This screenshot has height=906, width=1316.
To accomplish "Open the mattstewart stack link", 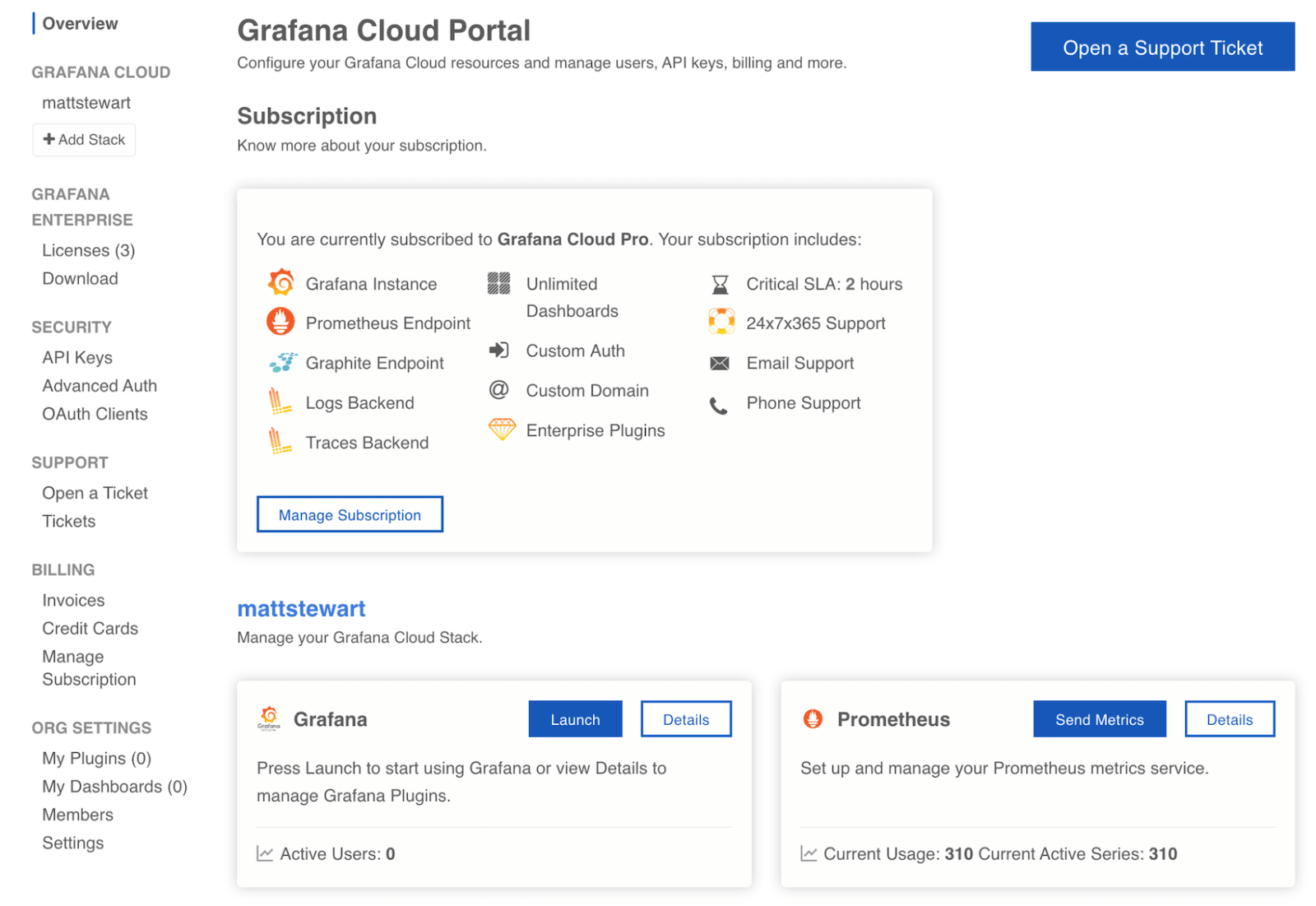I will click(x=301, y=608).
